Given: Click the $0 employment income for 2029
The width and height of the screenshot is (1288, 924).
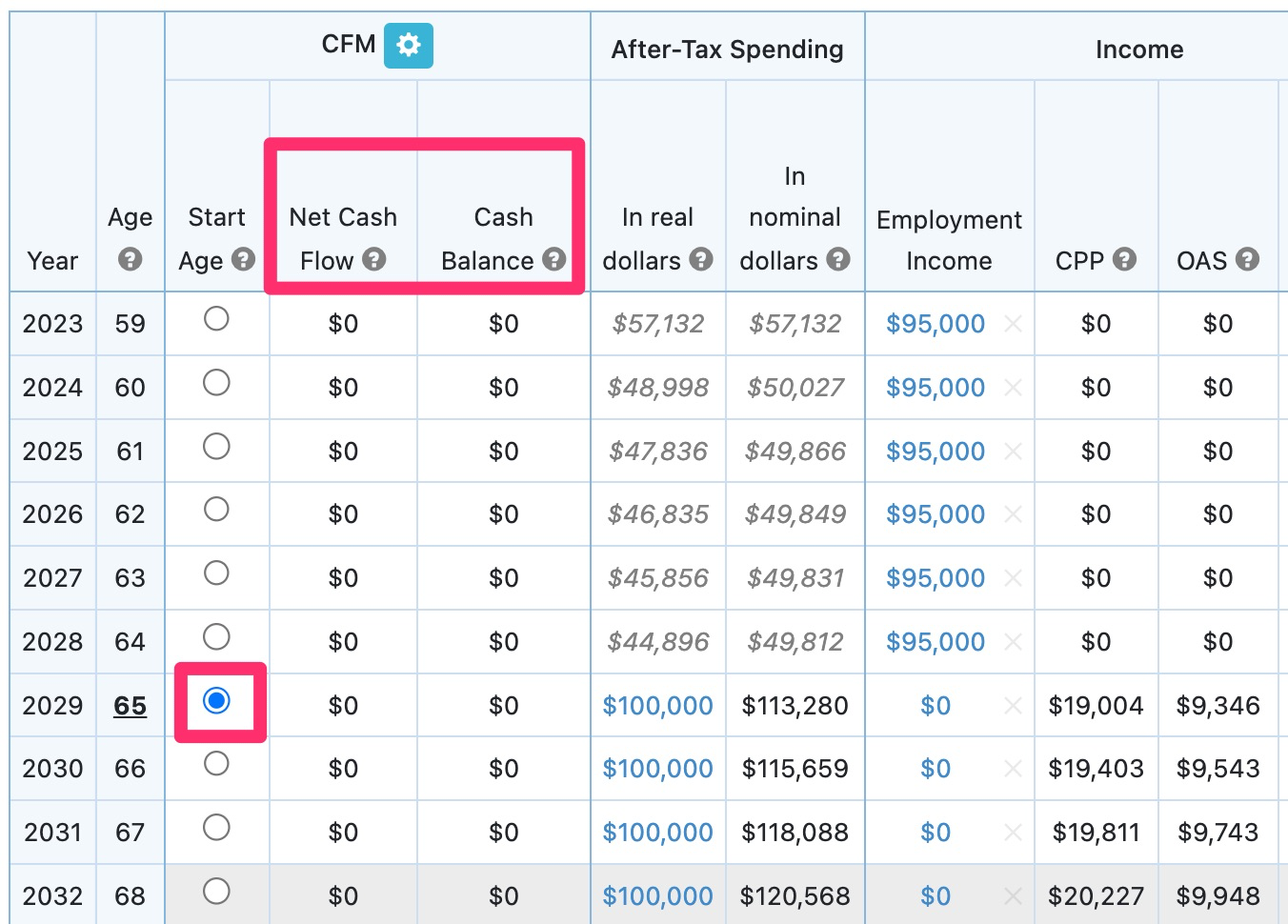Looking at the screenshot, I should coord(936,705).
